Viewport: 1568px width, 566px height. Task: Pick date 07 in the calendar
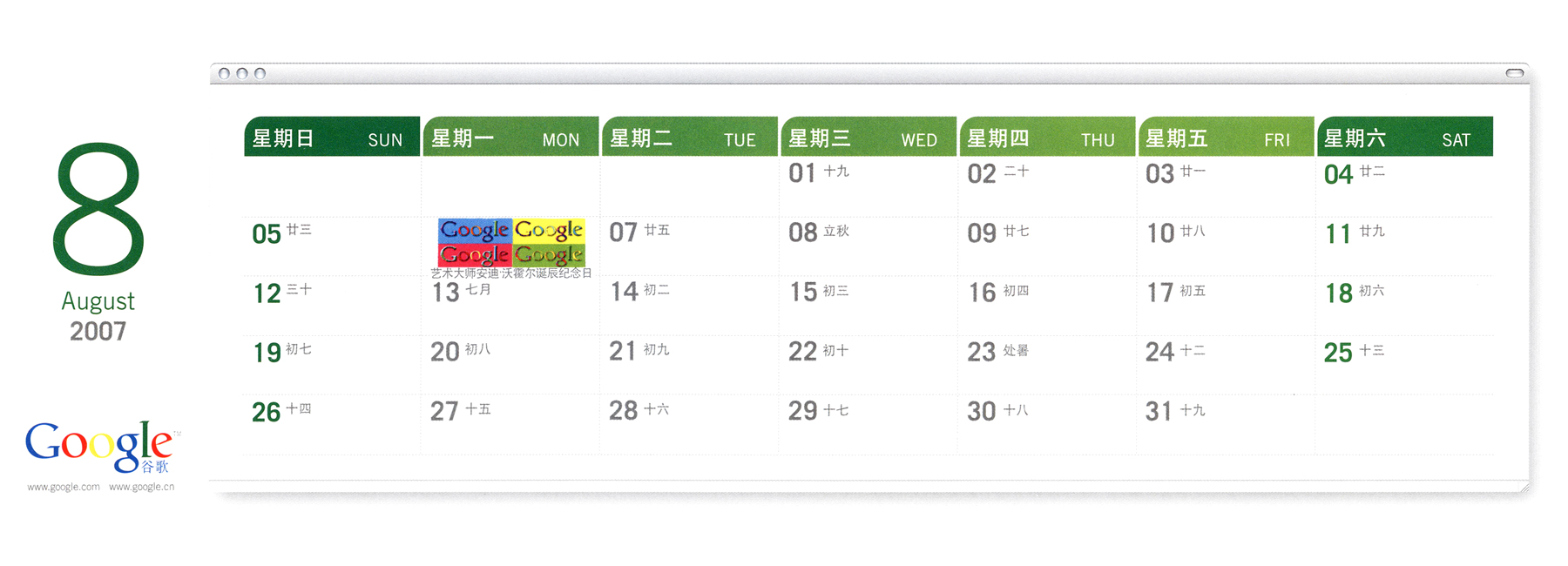(x=624, y=232)
